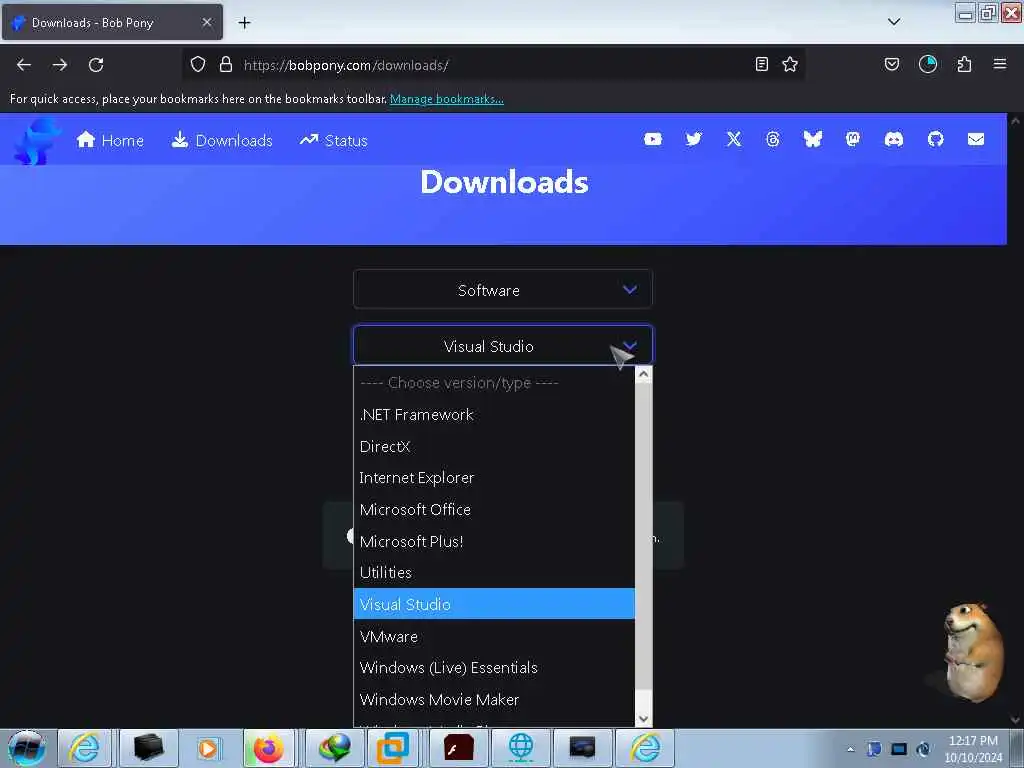The width and height of the screenshot is (1024, 768).
Task: Open the Software category dropdown
Action: click(503, 289)
